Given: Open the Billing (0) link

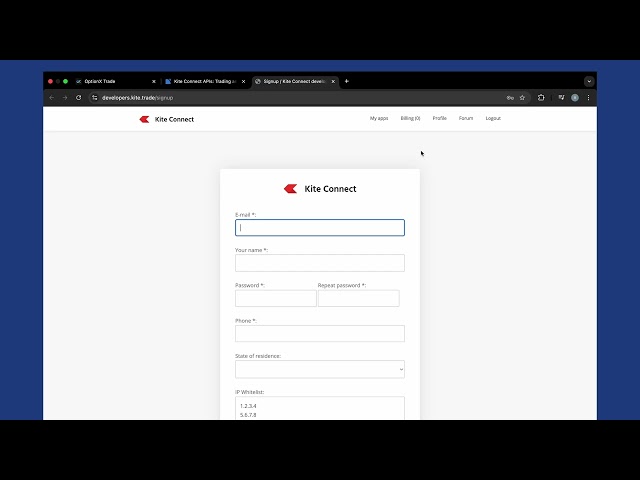Looking at the screenshot, I should (x=410, y=118).
